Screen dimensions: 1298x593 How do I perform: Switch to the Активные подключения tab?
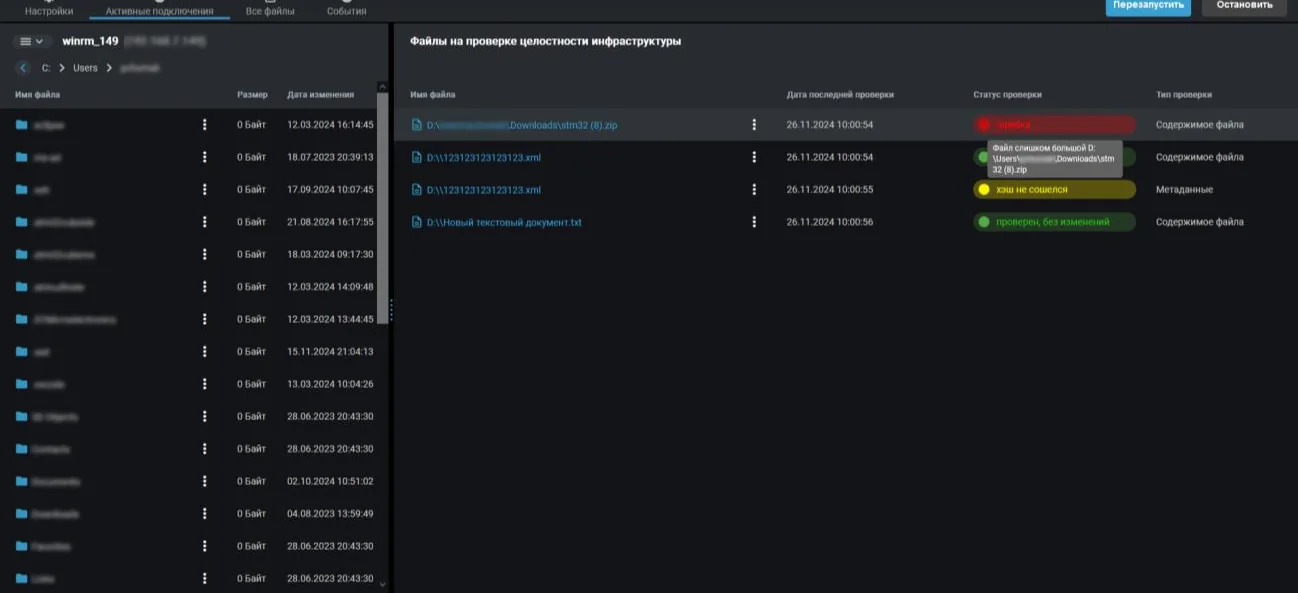click(159, 11)
